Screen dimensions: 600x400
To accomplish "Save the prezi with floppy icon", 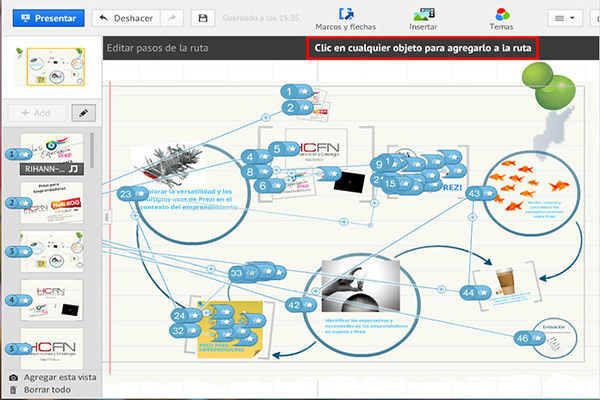I will (x=203, y=18).
